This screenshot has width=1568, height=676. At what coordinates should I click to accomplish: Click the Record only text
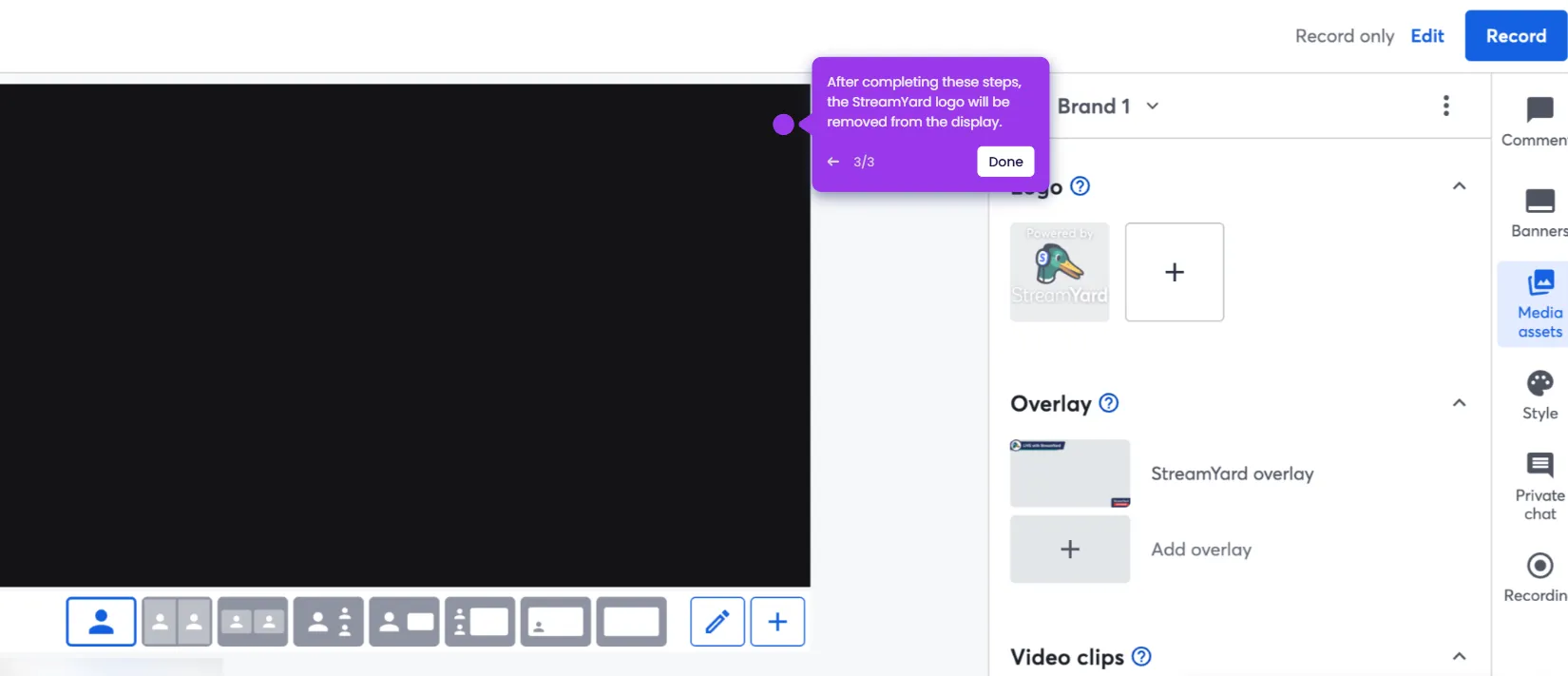[1345, 36]
